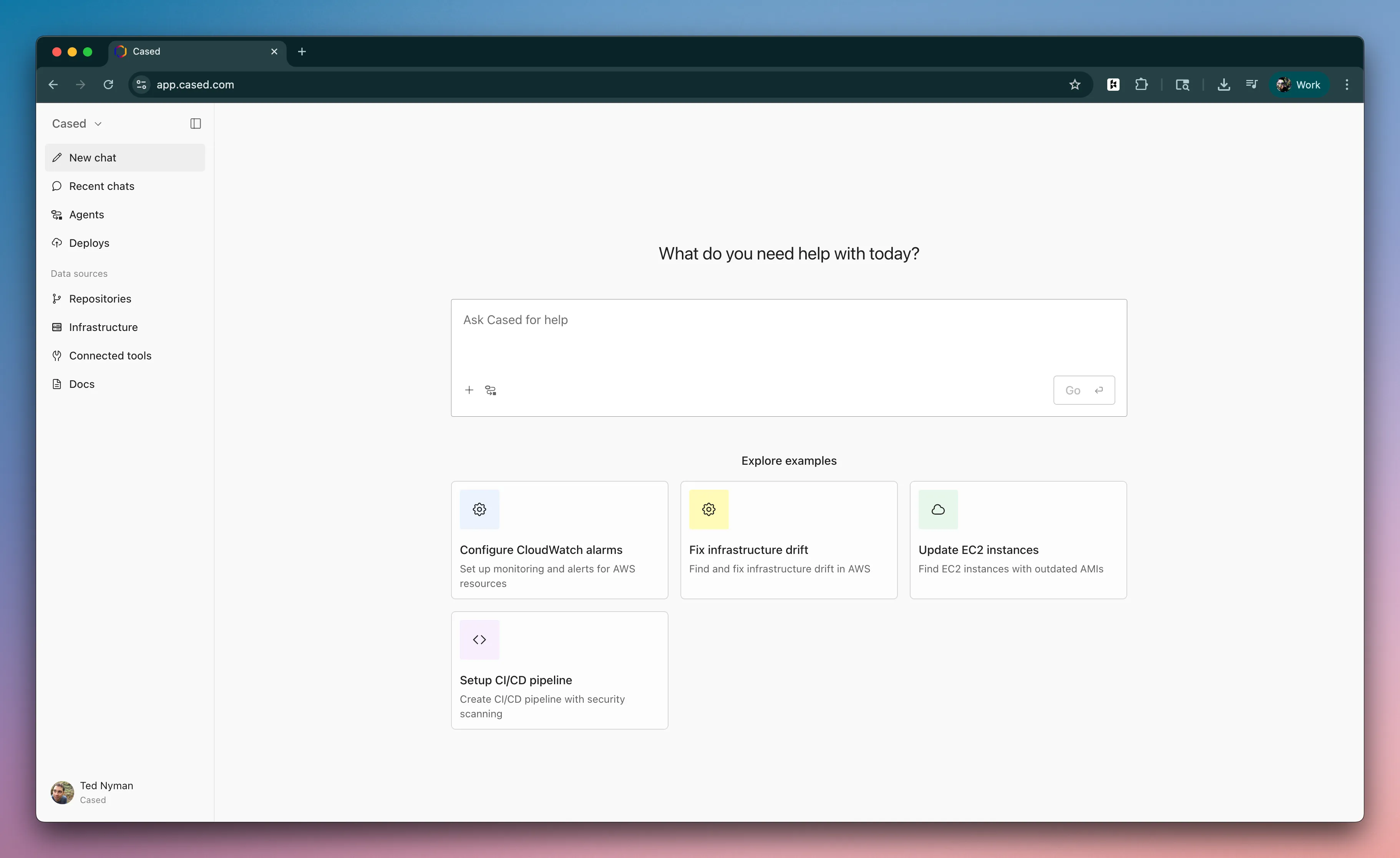Select the agents icon in prompt box
The width and height of the screenshot is (1400, 858).
tap(490, 390)
